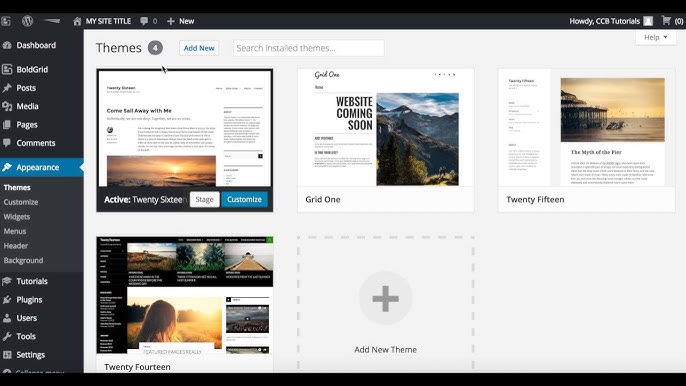The width and height of the screenshot is (686, 386).
Task: Click the Users person icon
Action: tap(7, 318)
